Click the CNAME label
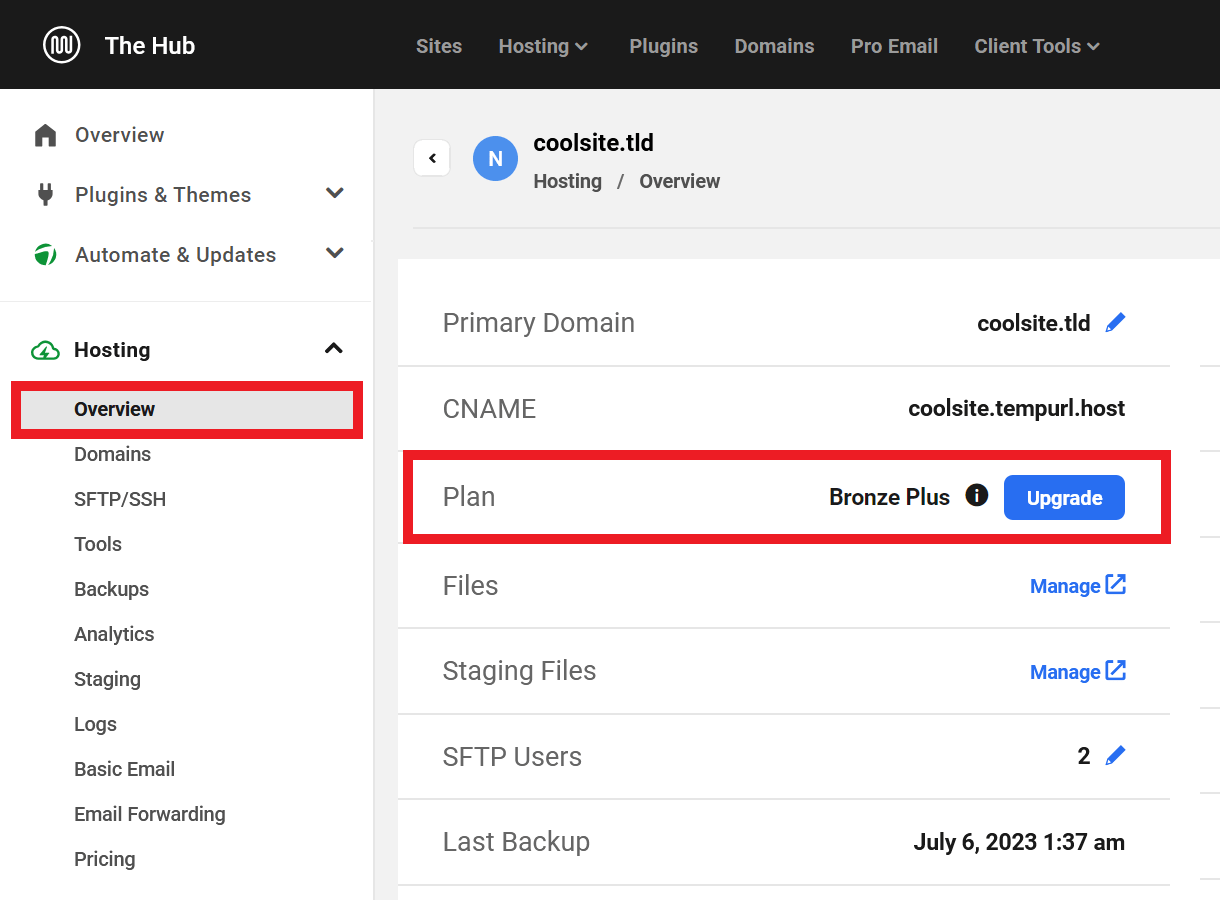 [490, 409]
